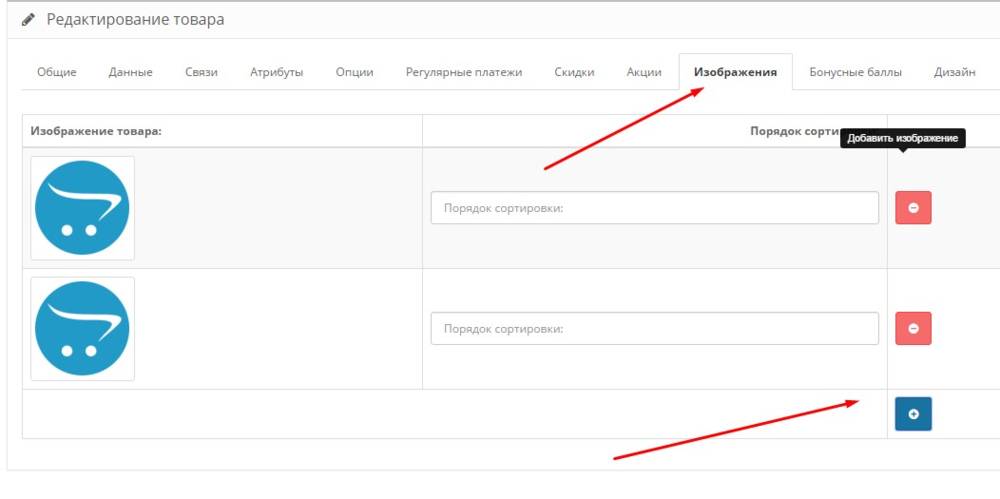
Task: Focus the second 'Порядок сортировки' input field
Action: 654,328
